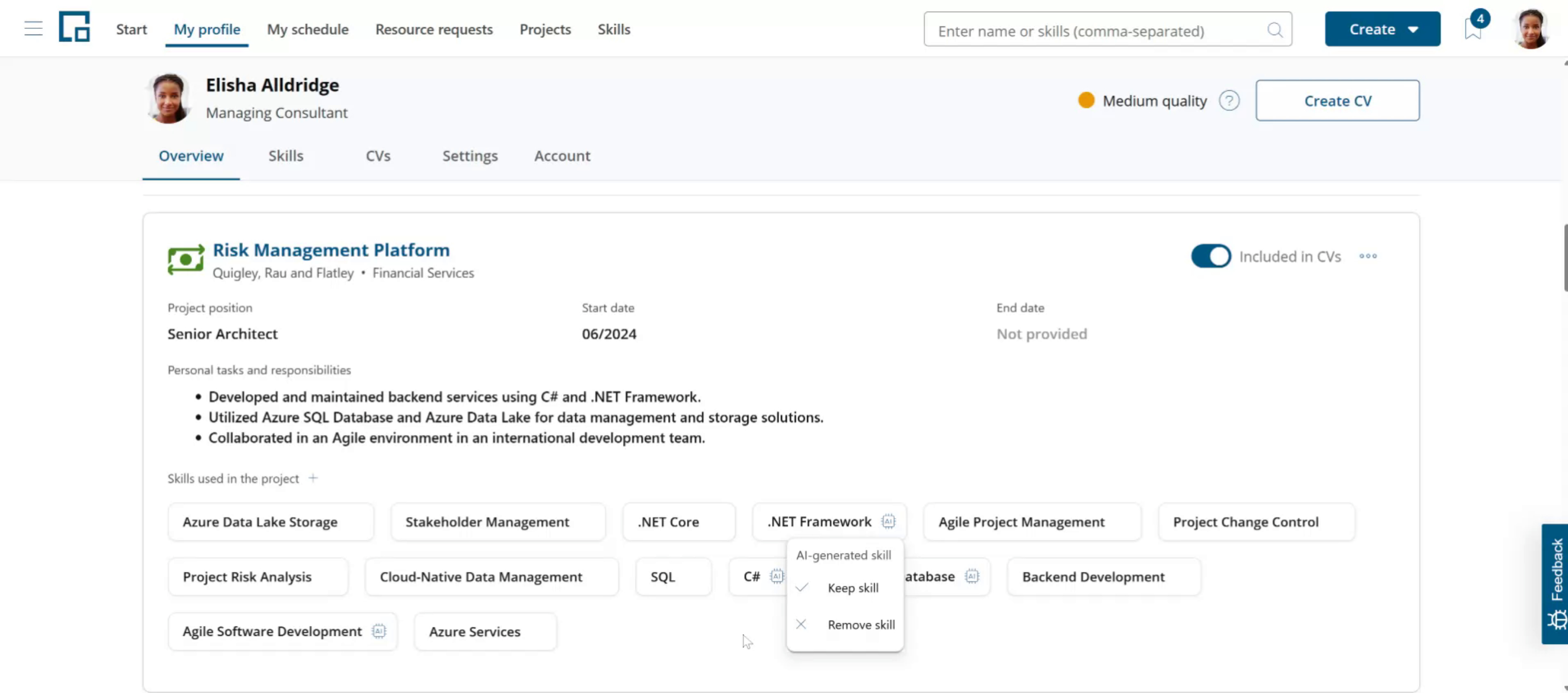Click the Backend Development skill chip

point(1104,576)
